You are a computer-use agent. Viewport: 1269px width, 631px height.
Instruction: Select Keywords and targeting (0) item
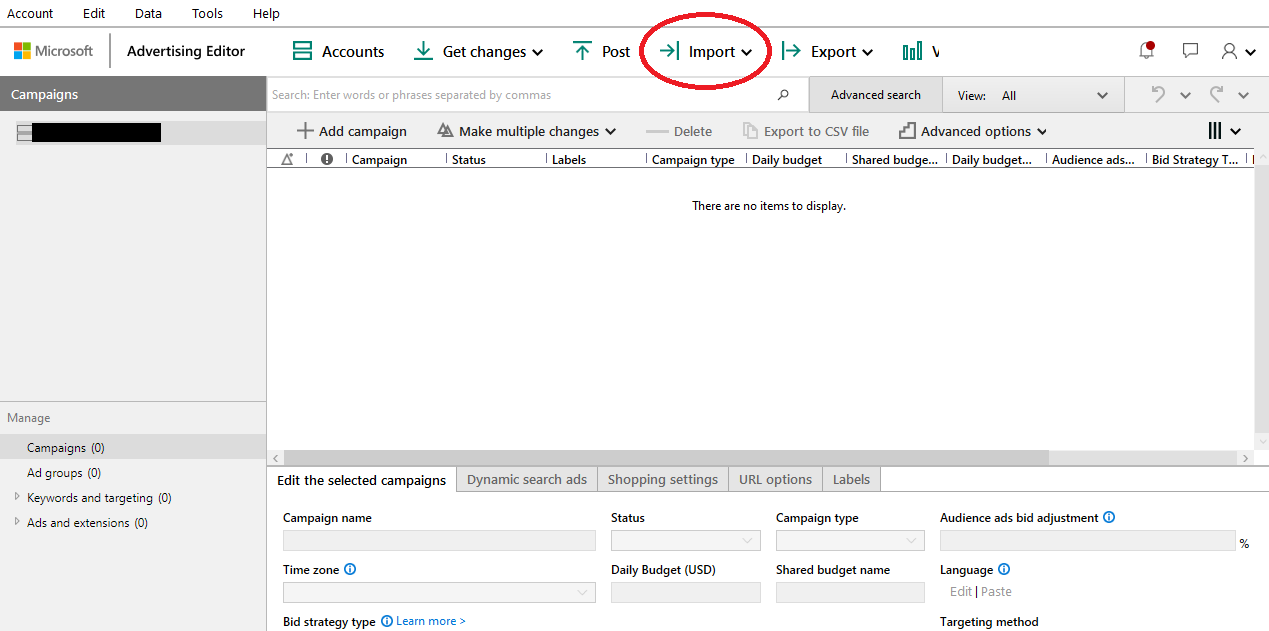tap(99, 498)
